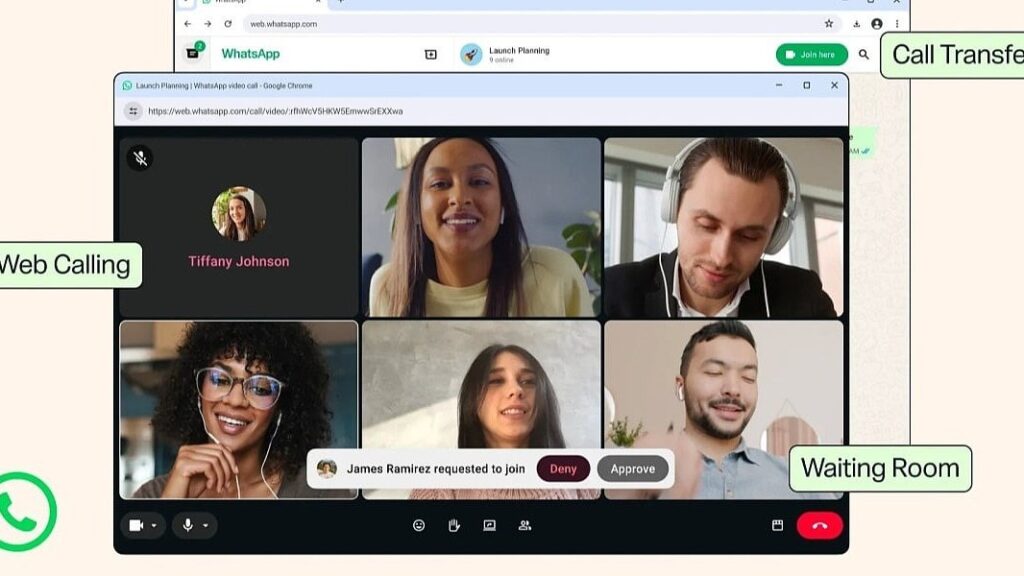The image size is (1024, 576).
Task: Close the Launch Planning video call window
Action: pyautogui.click(x=834, y=86)
